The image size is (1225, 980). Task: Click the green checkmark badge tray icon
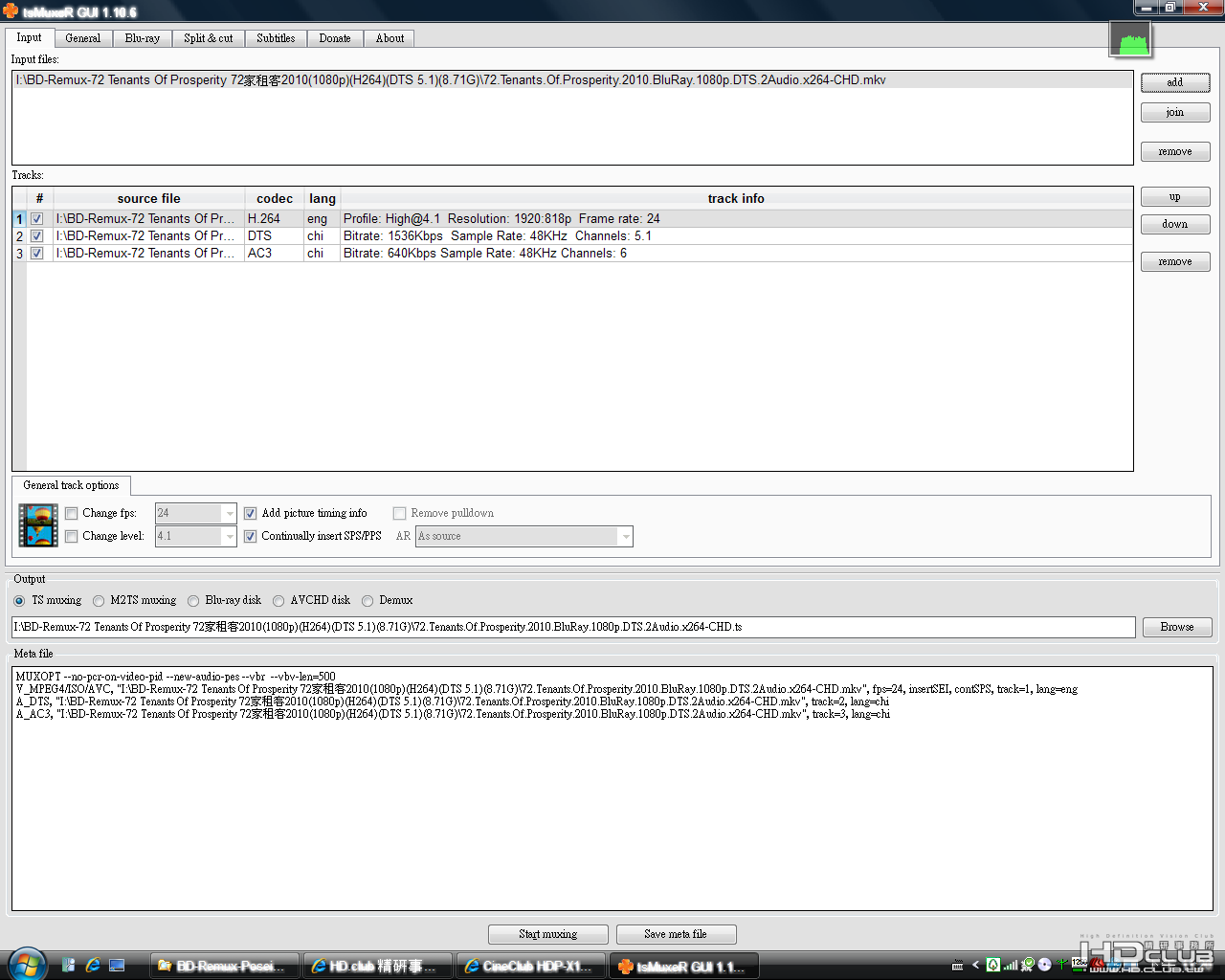coord(1028,965)
